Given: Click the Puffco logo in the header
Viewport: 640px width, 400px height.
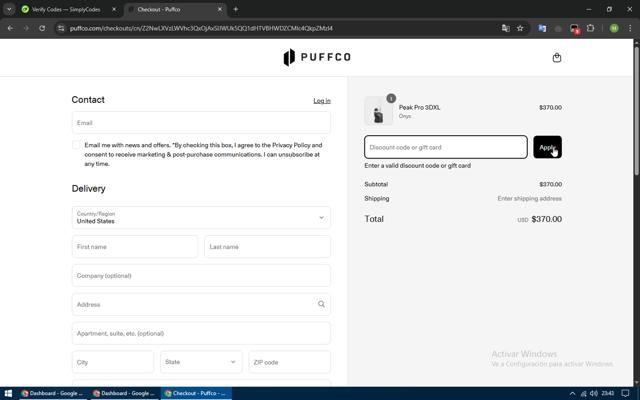Looking at the screenshot, I should point(317,57).
